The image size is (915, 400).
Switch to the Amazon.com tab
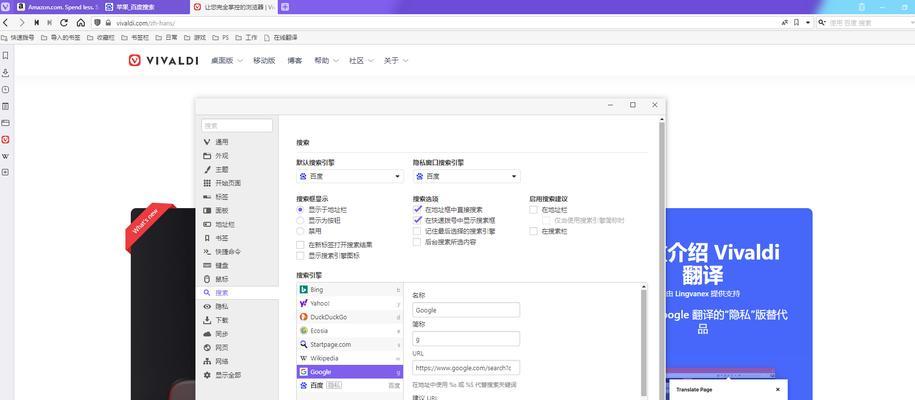click(57, 7)
